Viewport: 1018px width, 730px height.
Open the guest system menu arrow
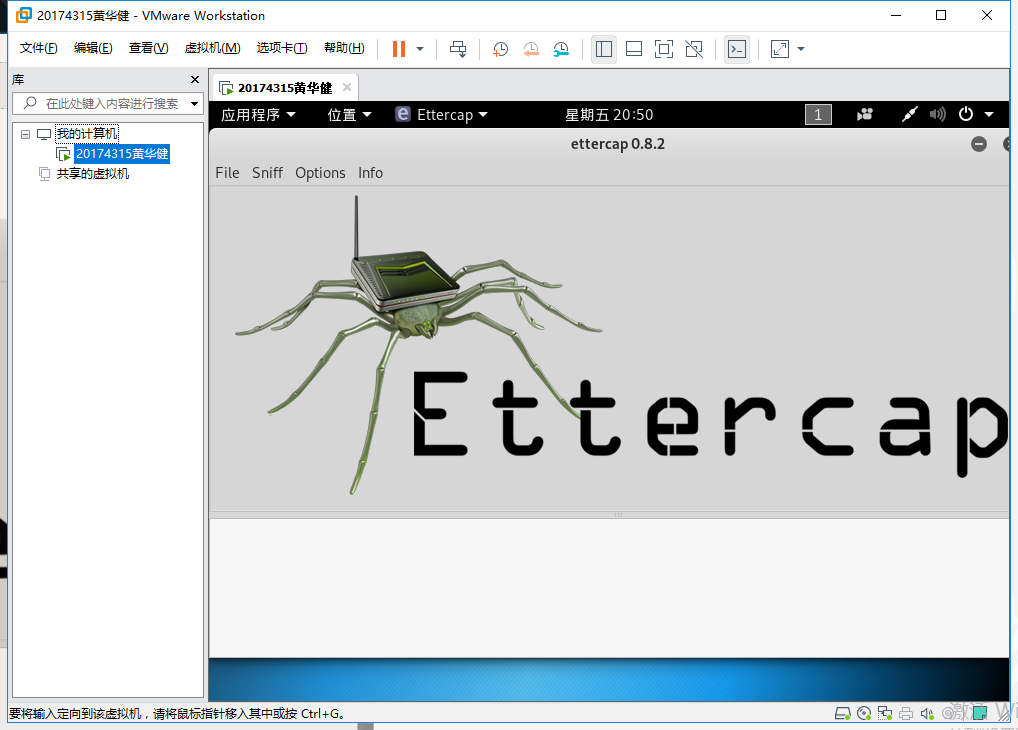coord(989,114)
